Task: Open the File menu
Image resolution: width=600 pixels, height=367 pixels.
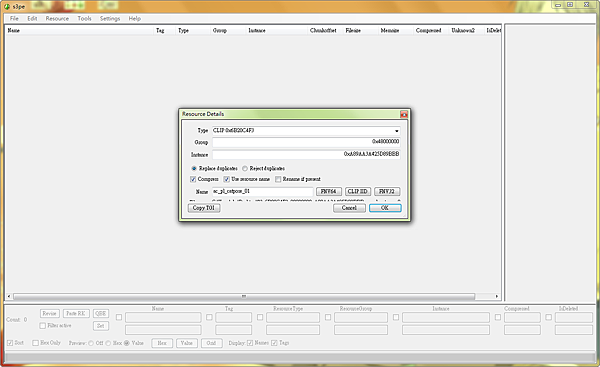Action: point(14,18)
